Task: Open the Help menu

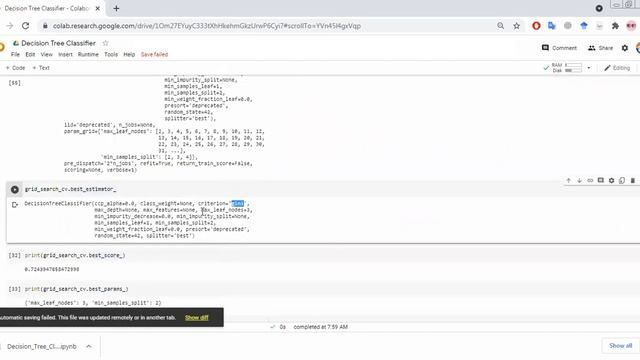Action: pyautogui.click(x=129, y=54)
